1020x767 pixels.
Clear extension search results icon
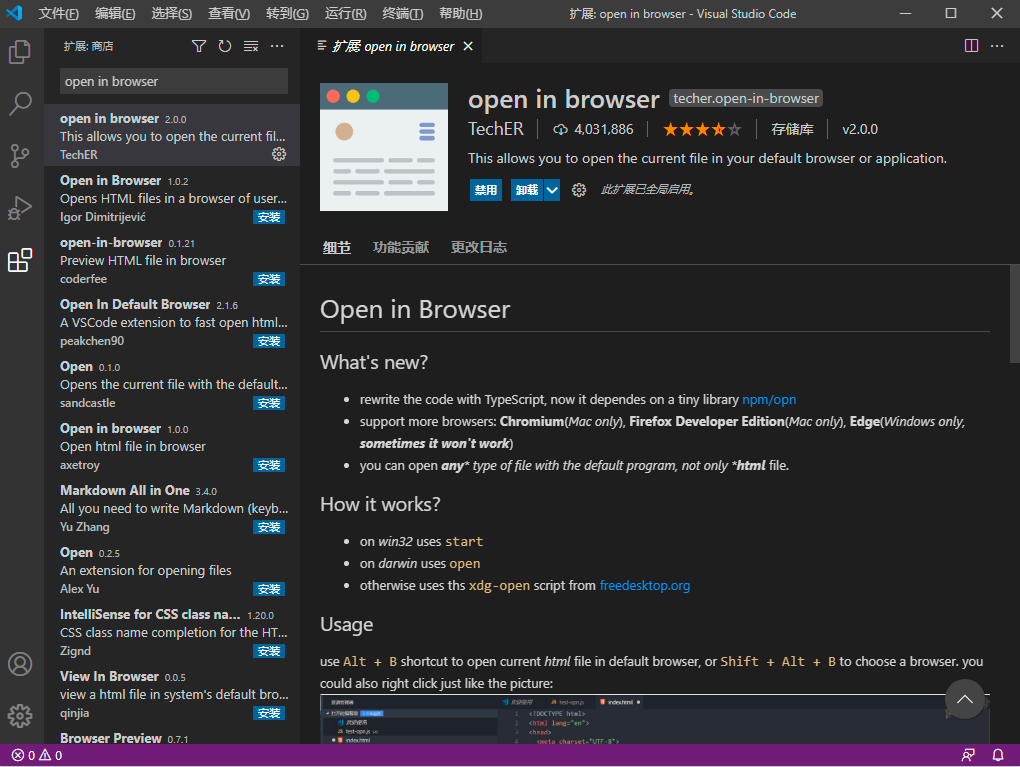pos(251,46)
